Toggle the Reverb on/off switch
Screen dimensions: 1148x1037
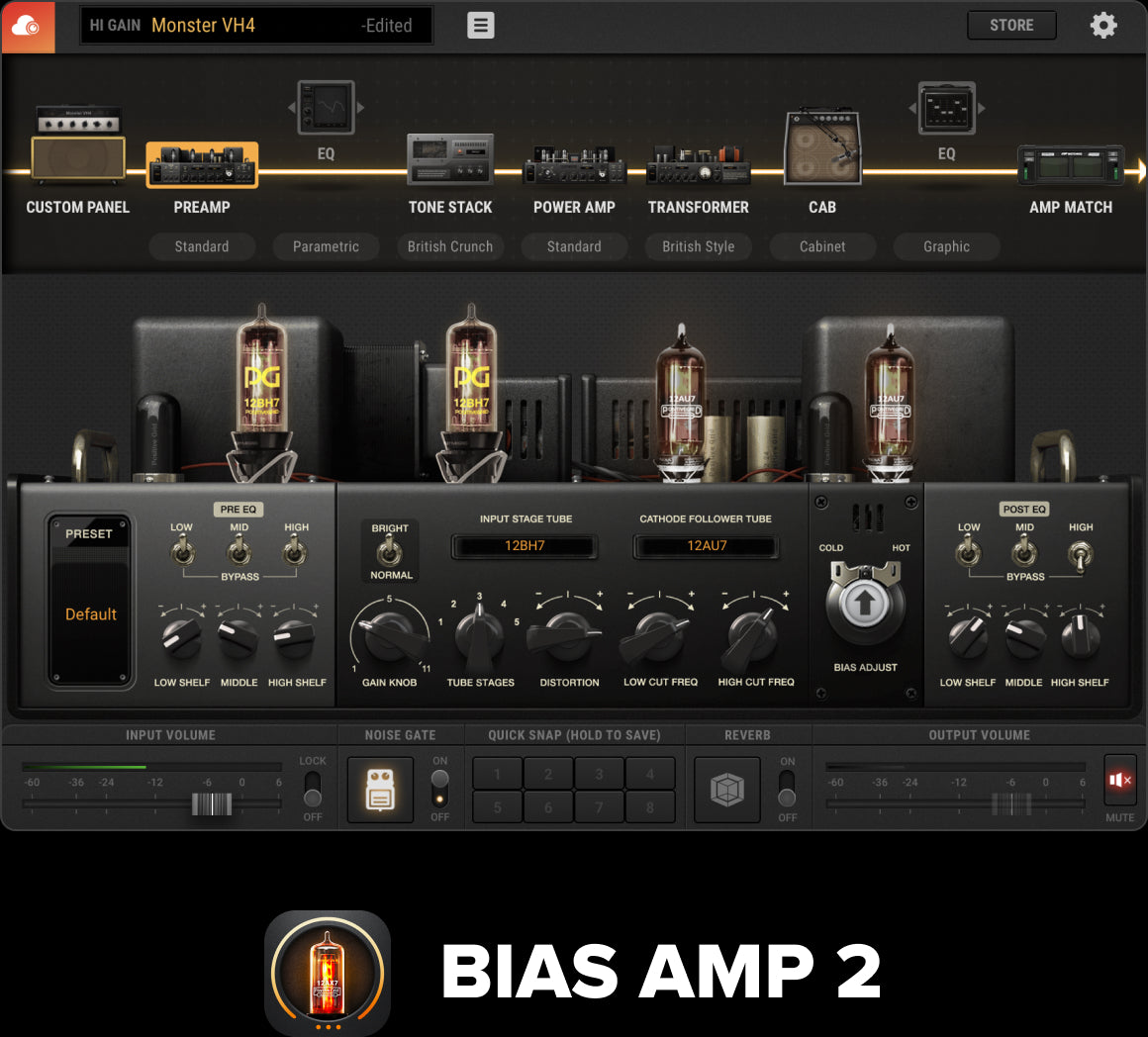tap(787, 789)
